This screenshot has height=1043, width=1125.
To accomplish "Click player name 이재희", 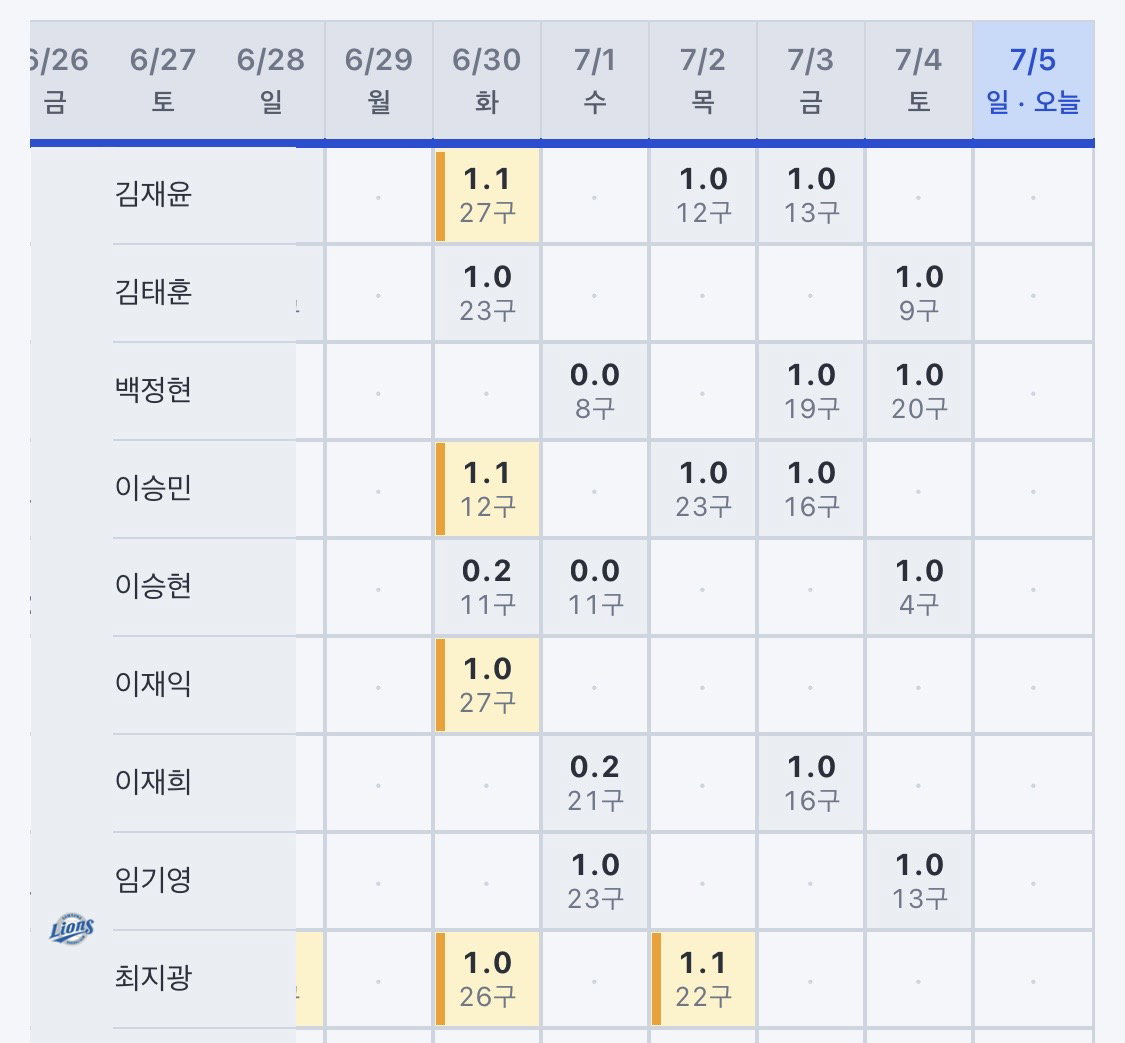I will point(154,781).
